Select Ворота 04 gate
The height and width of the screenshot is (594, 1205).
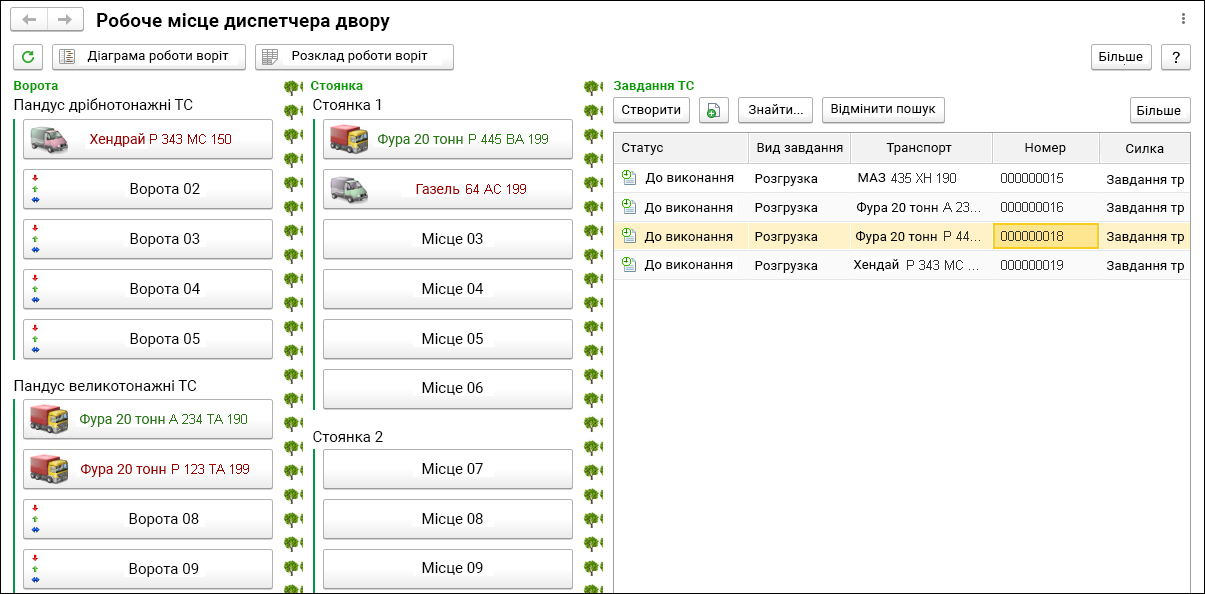coord(148,289)
